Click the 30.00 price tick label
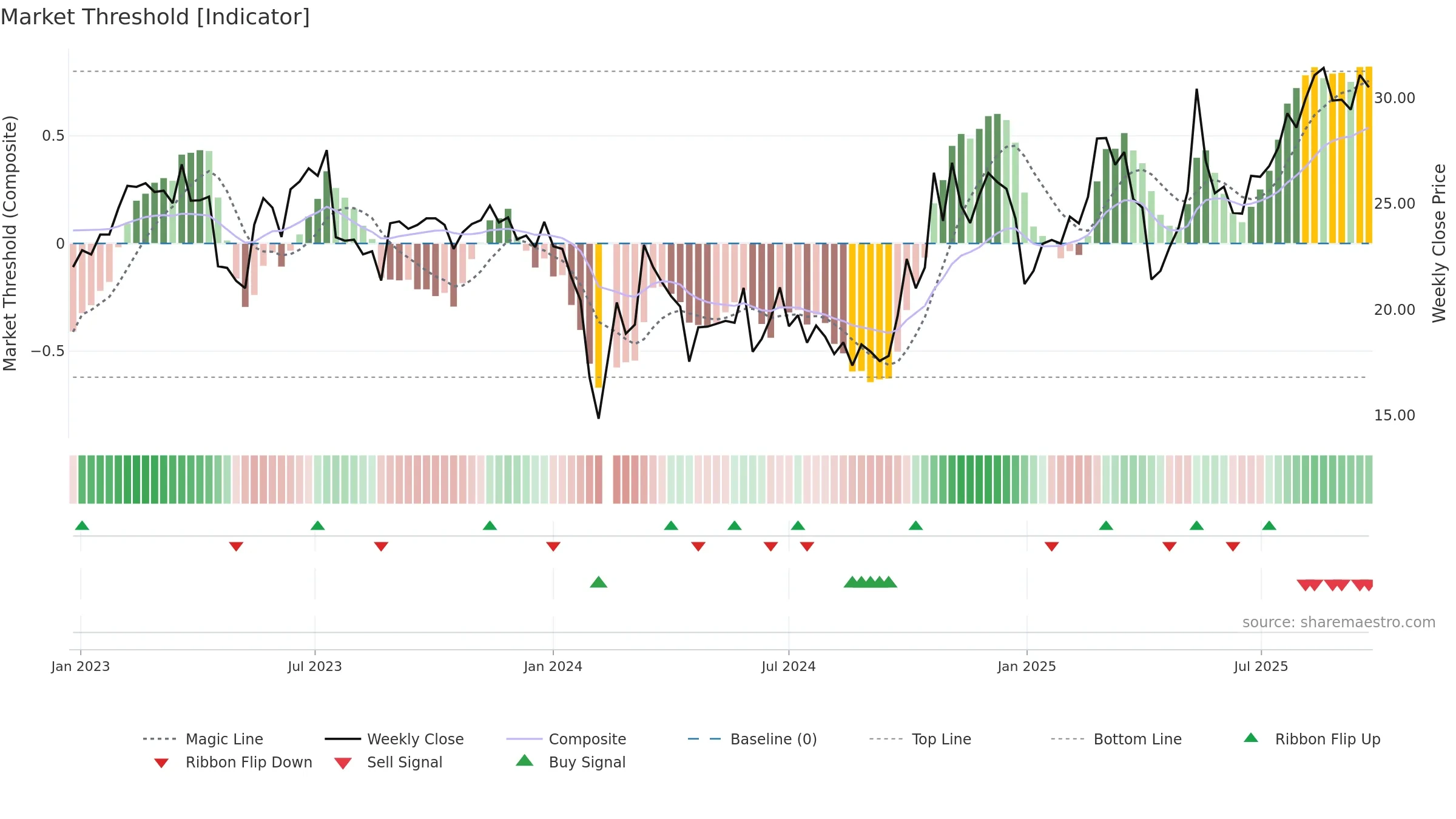Image resolution: width=1456 pixels, height=819 pixels. 1395,98
